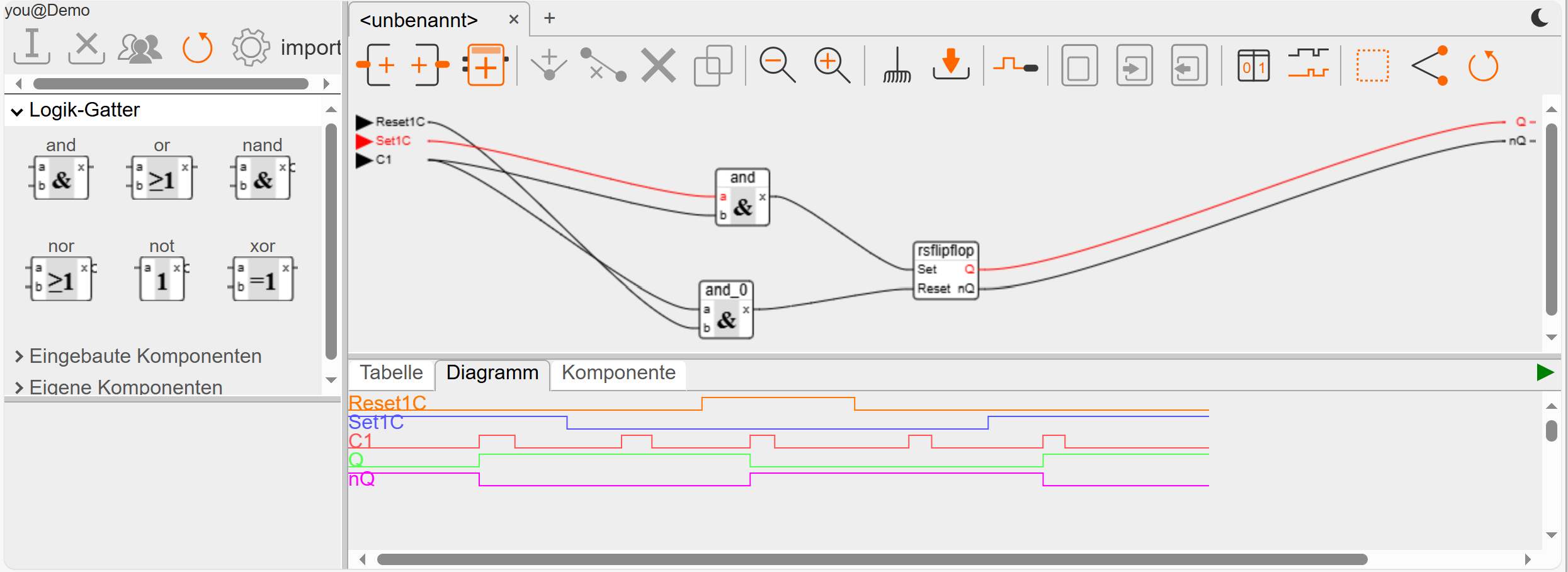This screenshot has width=1568, height=572.
Task: Click canvas scrollbar down arrow
Action: click(x=1552, y=338)
